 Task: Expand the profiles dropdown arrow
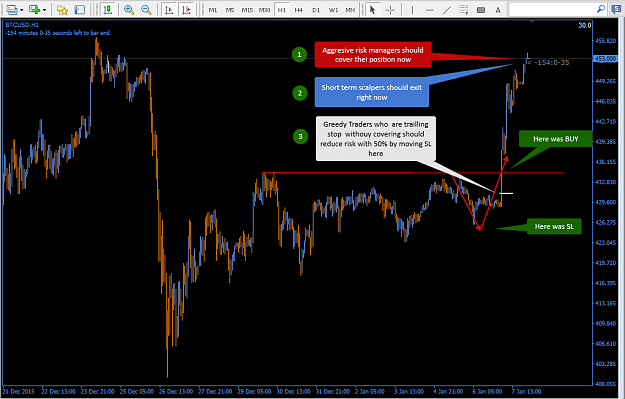coord(22,10)
